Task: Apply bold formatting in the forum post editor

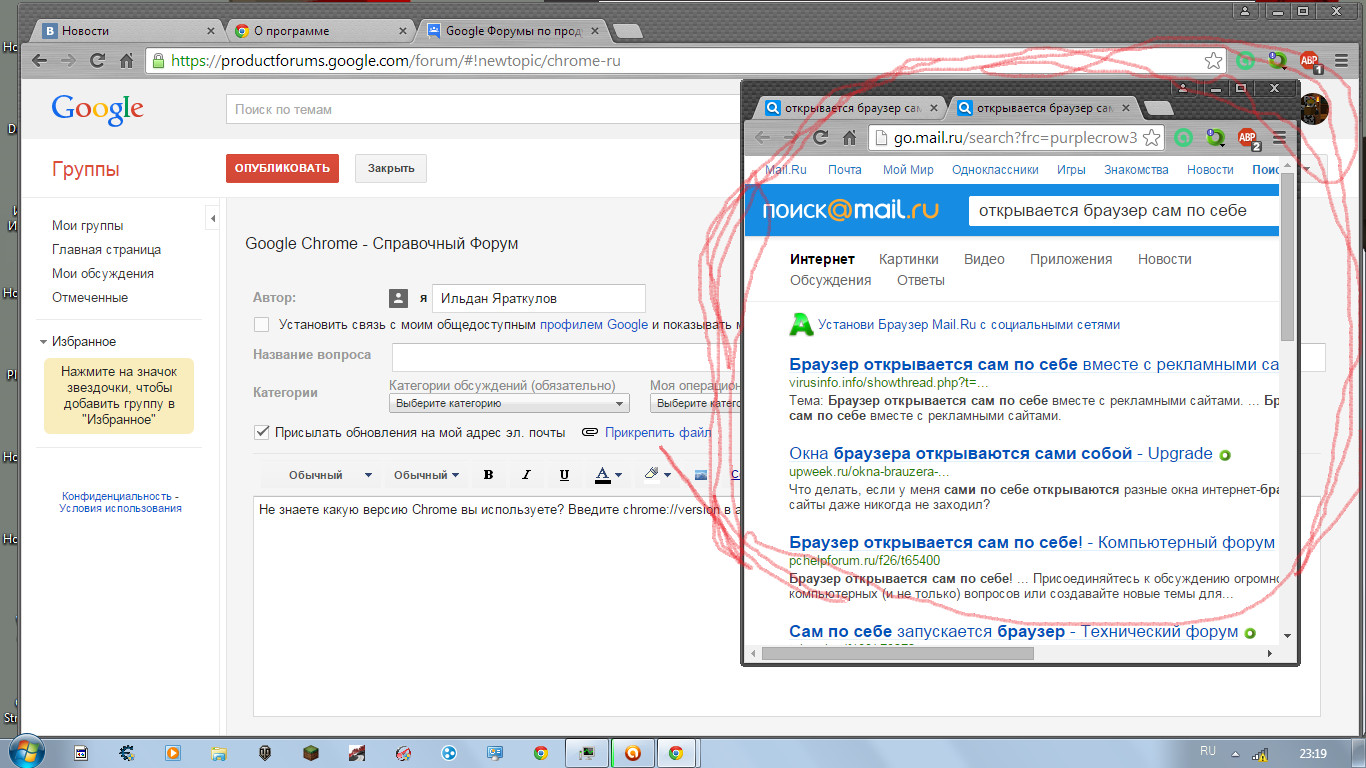Action: pos(489,475)
